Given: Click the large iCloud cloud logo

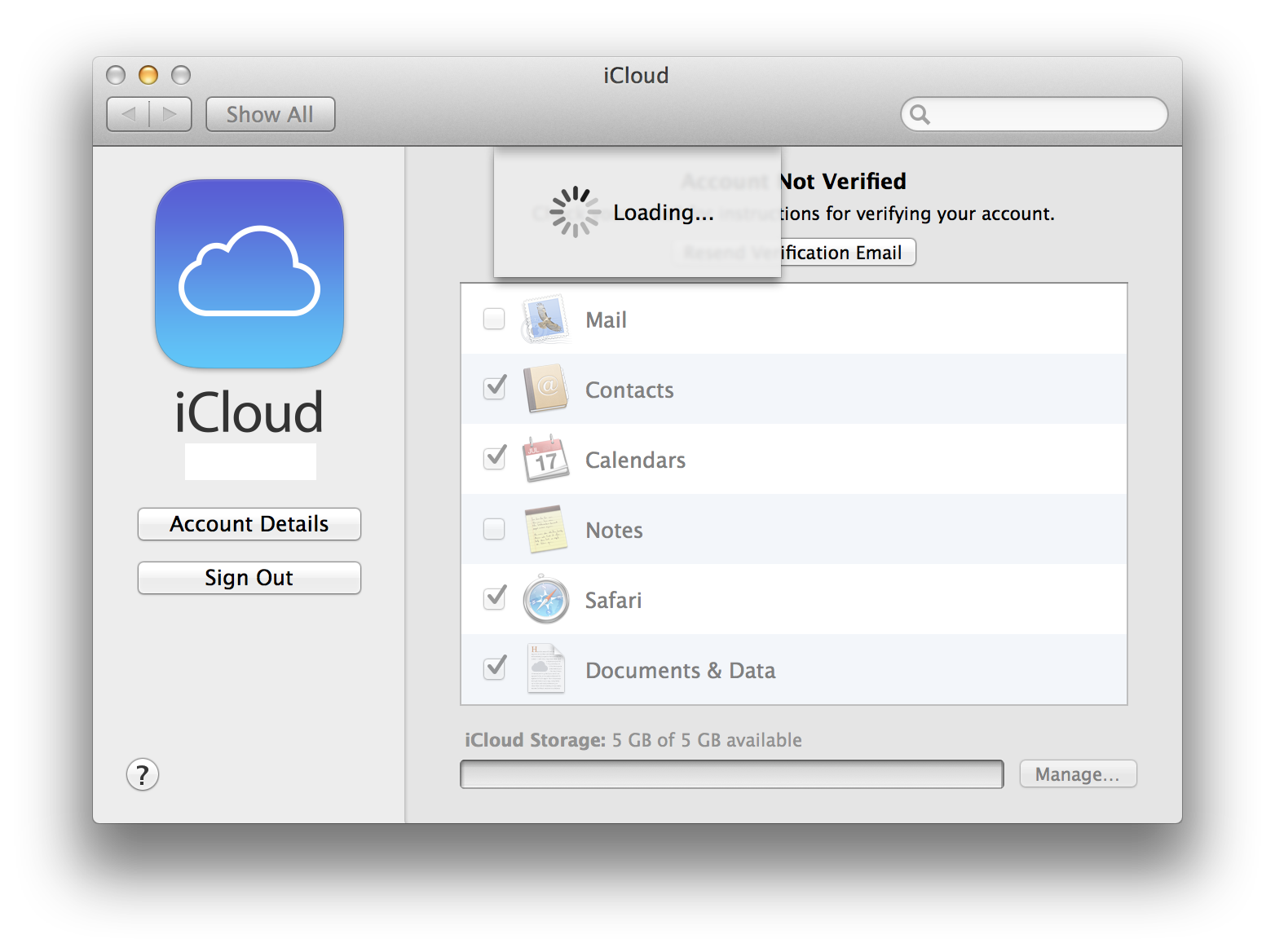Looking at the screenshot, I should pos(249,274).
